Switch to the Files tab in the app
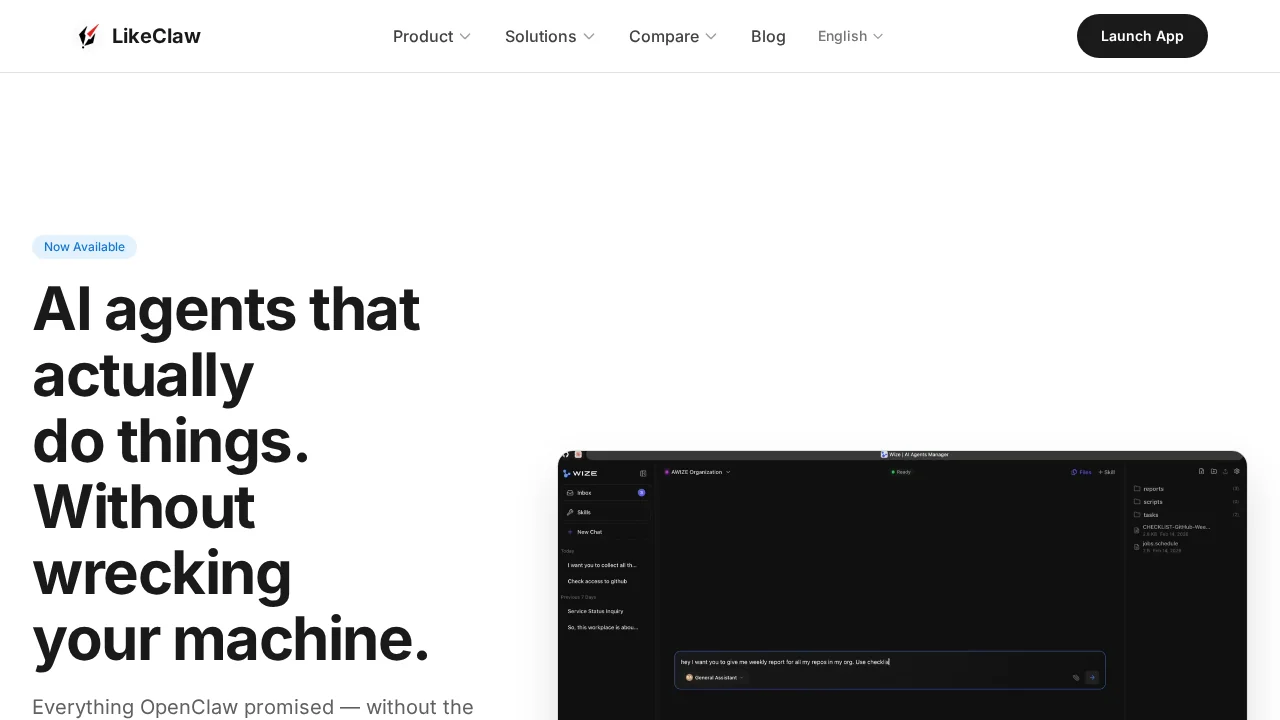The image size is (1280, 720). (1082, 472)
